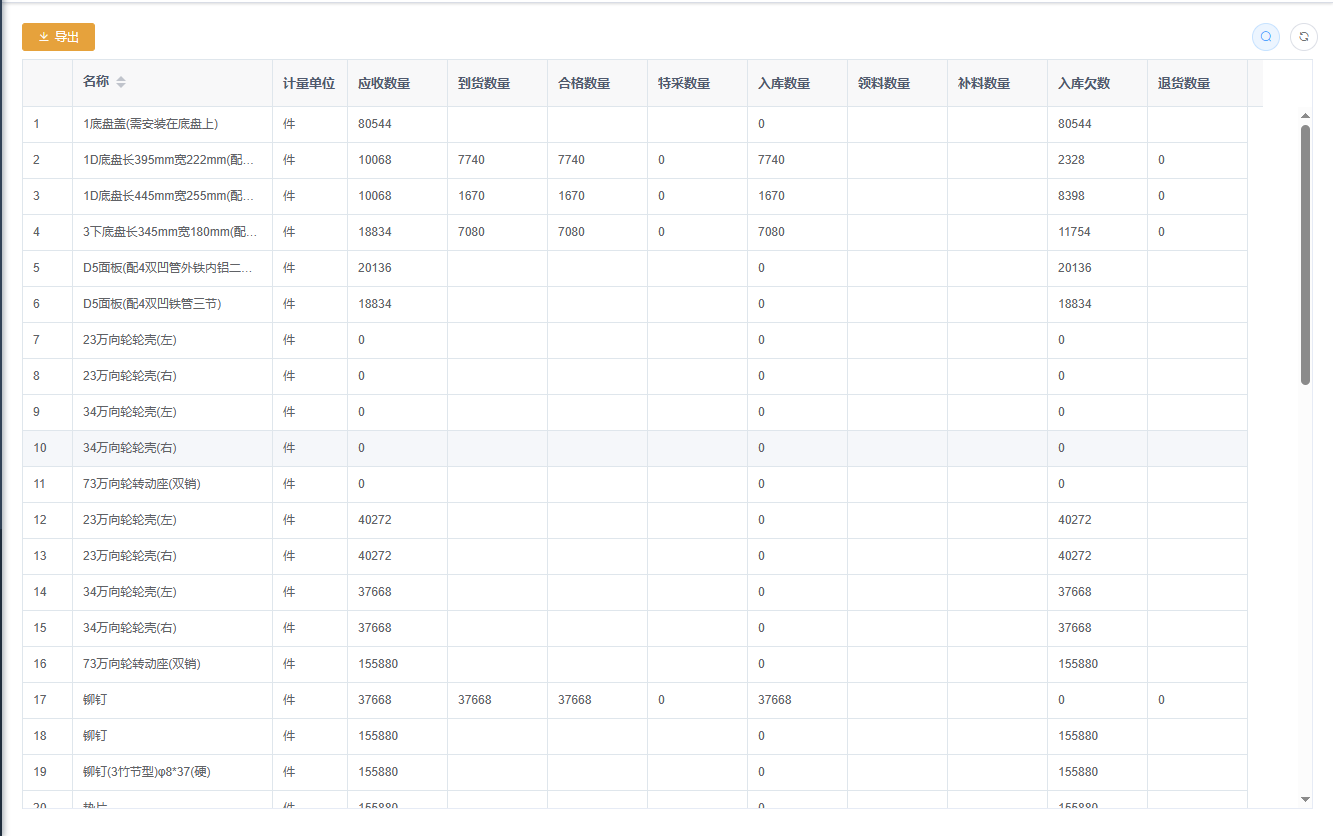Select the 退货数量 column header
1333x836 pixels.
pyautogui.click(x=1184, y=83)
